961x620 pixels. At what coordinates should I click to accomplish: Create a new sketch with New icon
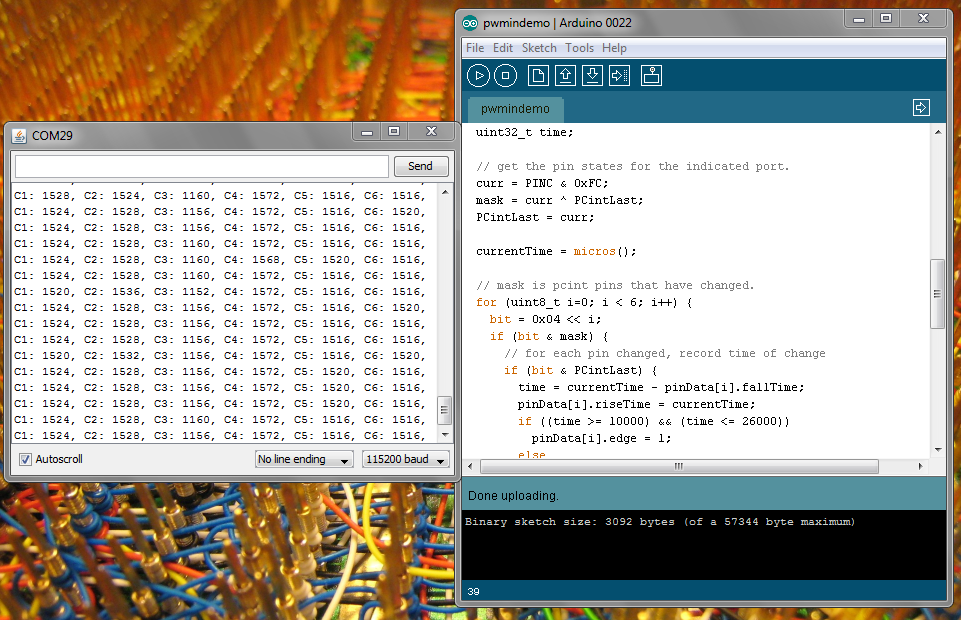[539, 75]
